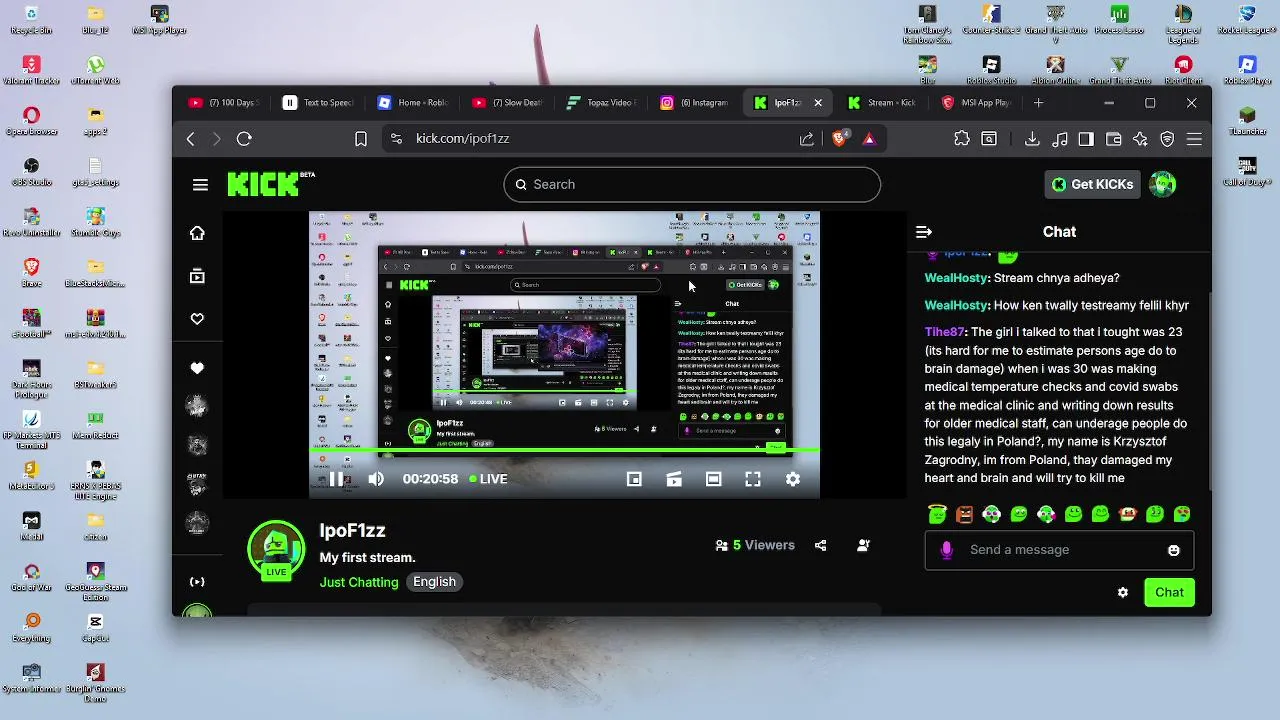
Task: Open Brave Wallet icon
Action: click(1113, 139)
